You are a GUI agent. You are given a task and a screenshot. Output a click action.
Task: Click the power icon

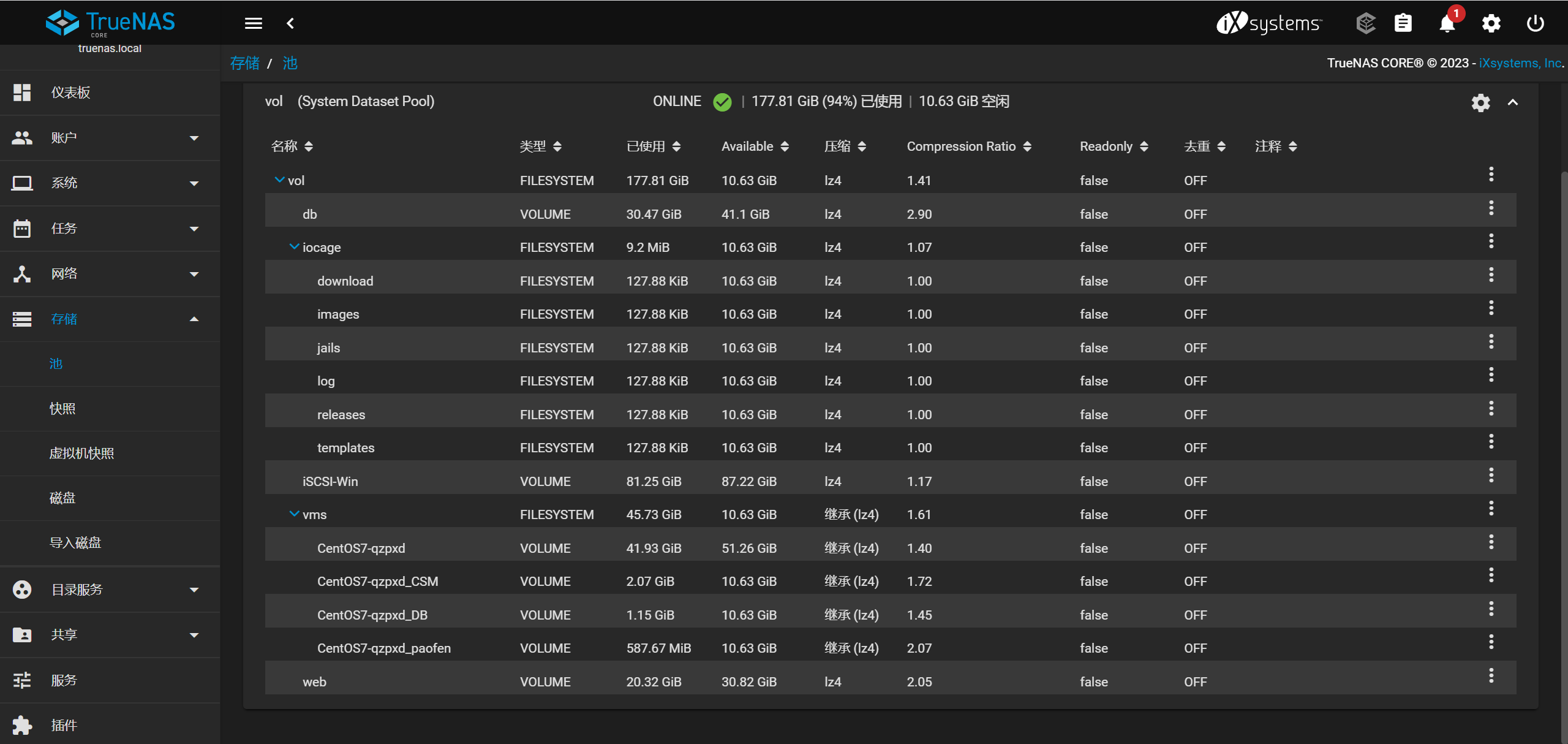coord(1535,23)
